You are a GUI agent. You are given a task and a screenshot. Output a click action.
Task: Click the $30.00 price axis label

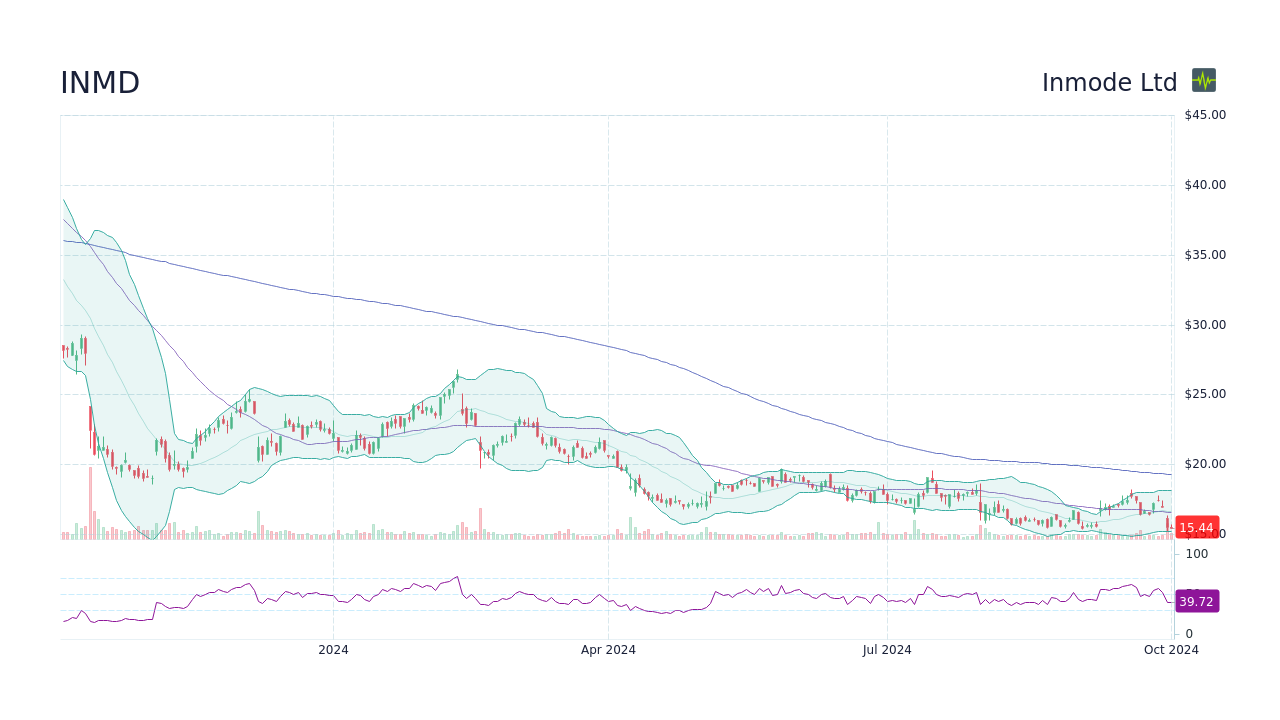[1205, 325]
